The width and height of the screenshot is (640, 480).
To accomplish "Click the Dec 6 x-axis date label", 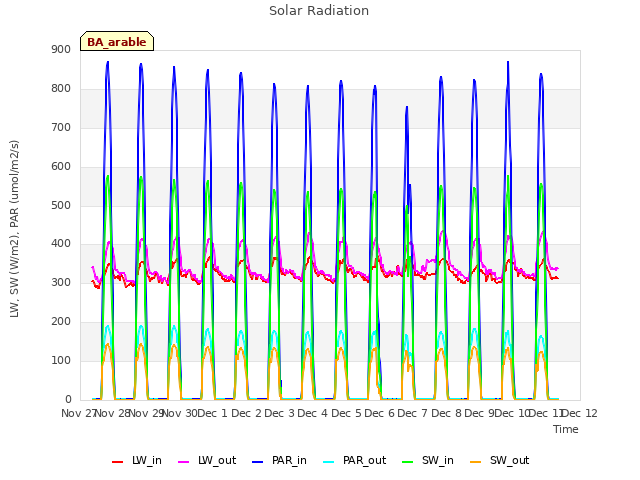I will click(380, 413).
